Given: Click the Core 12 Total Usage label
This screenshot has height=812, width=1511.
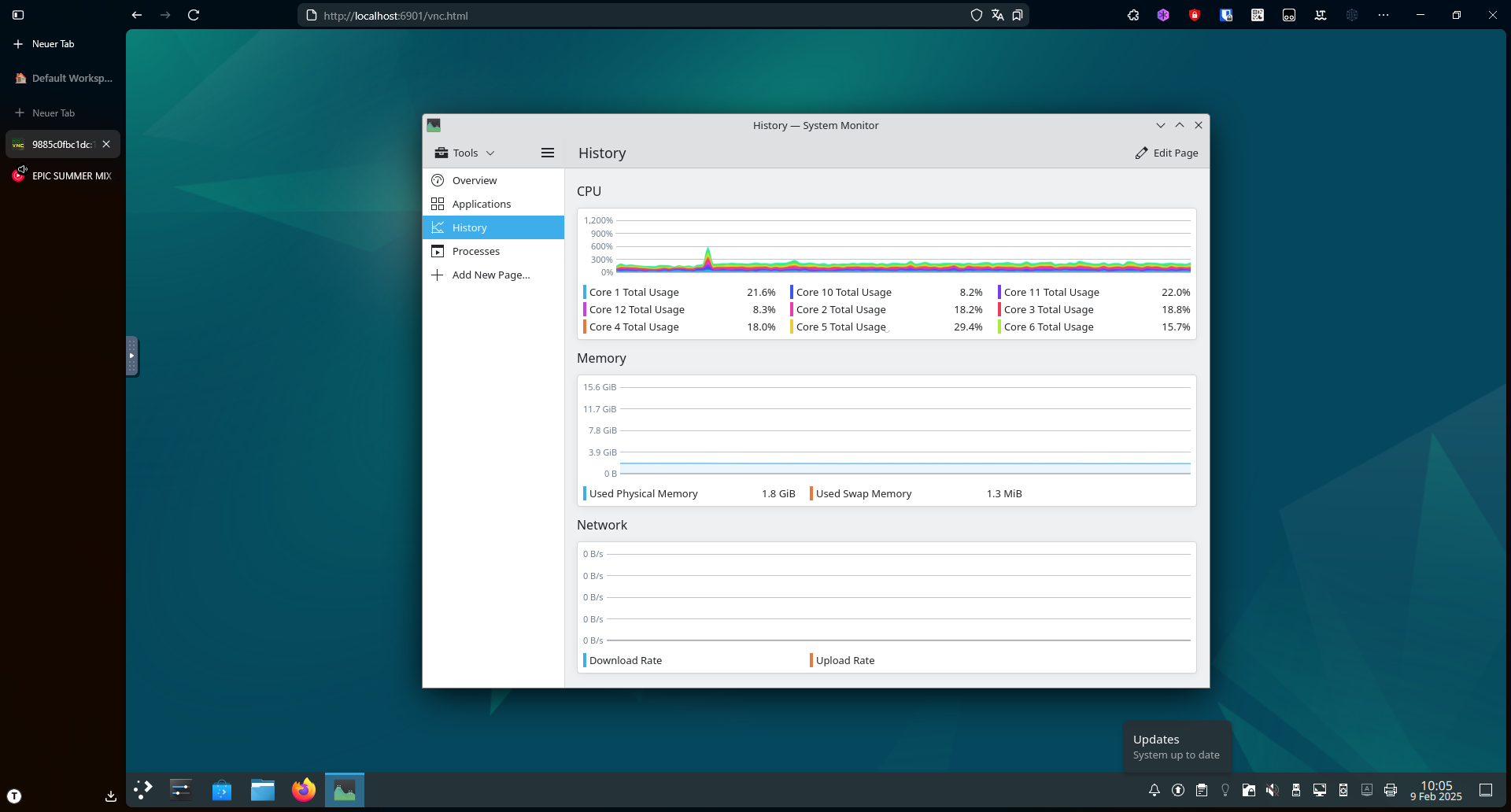Looking at the screenshot, I should (x=637, y=309).
